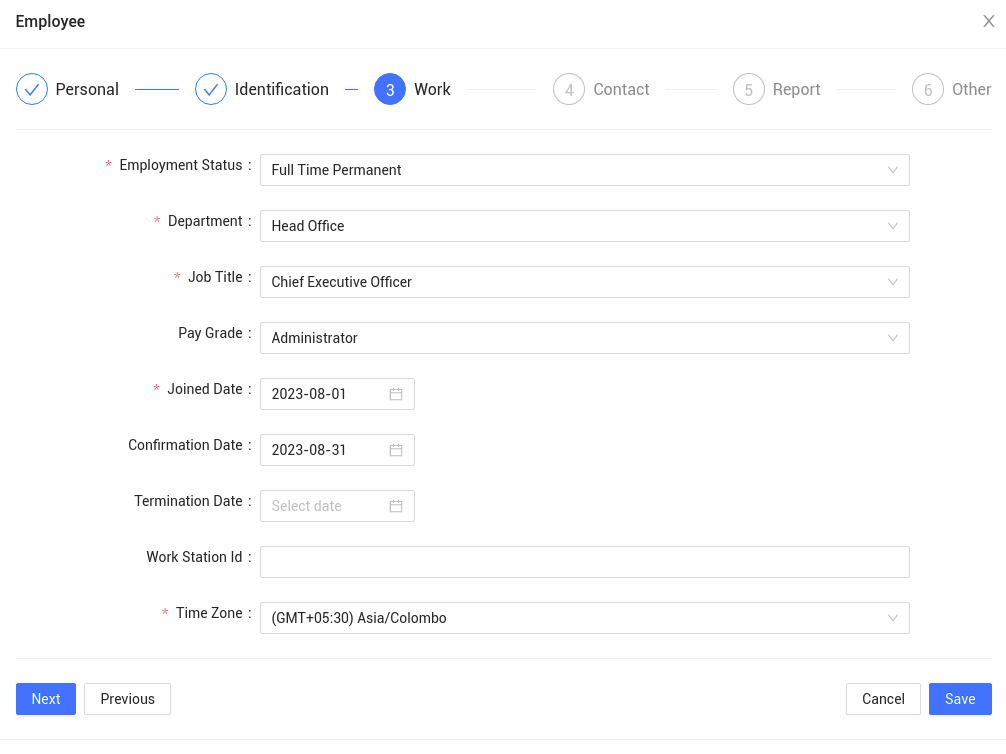Jump to the Other step label

click(971, 89)
